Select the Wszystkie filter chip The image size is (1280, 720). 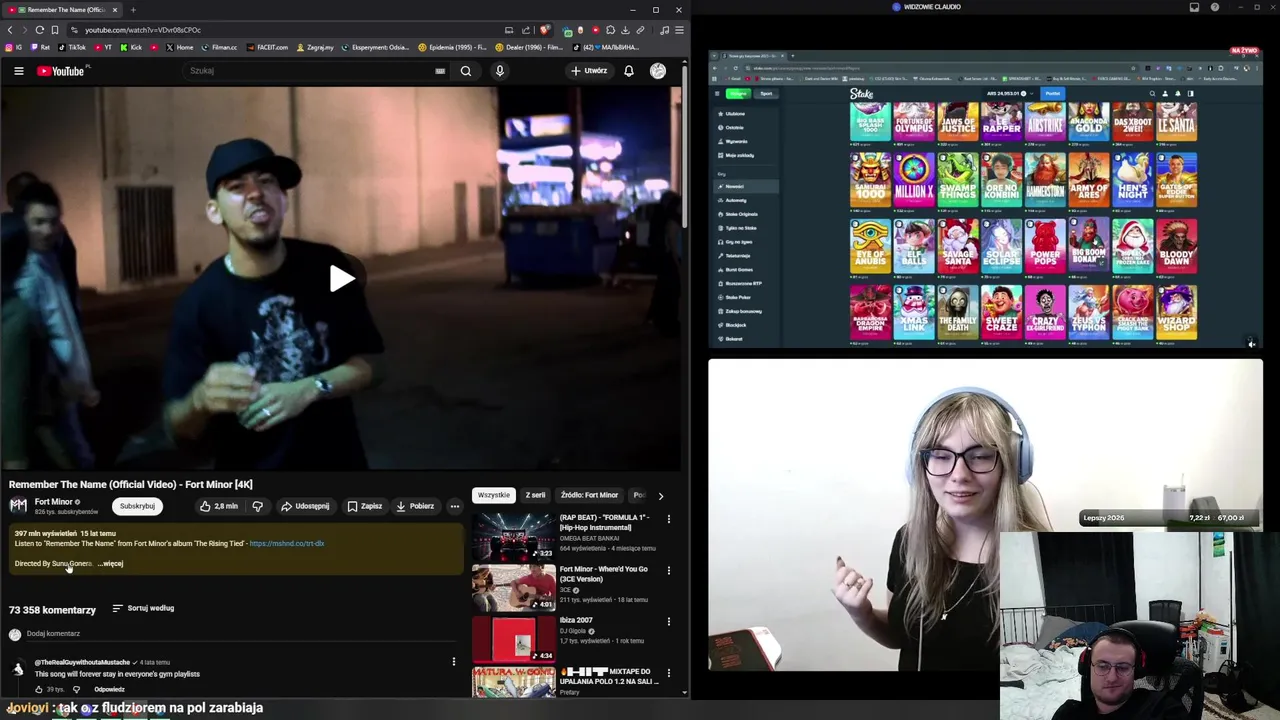494,495
